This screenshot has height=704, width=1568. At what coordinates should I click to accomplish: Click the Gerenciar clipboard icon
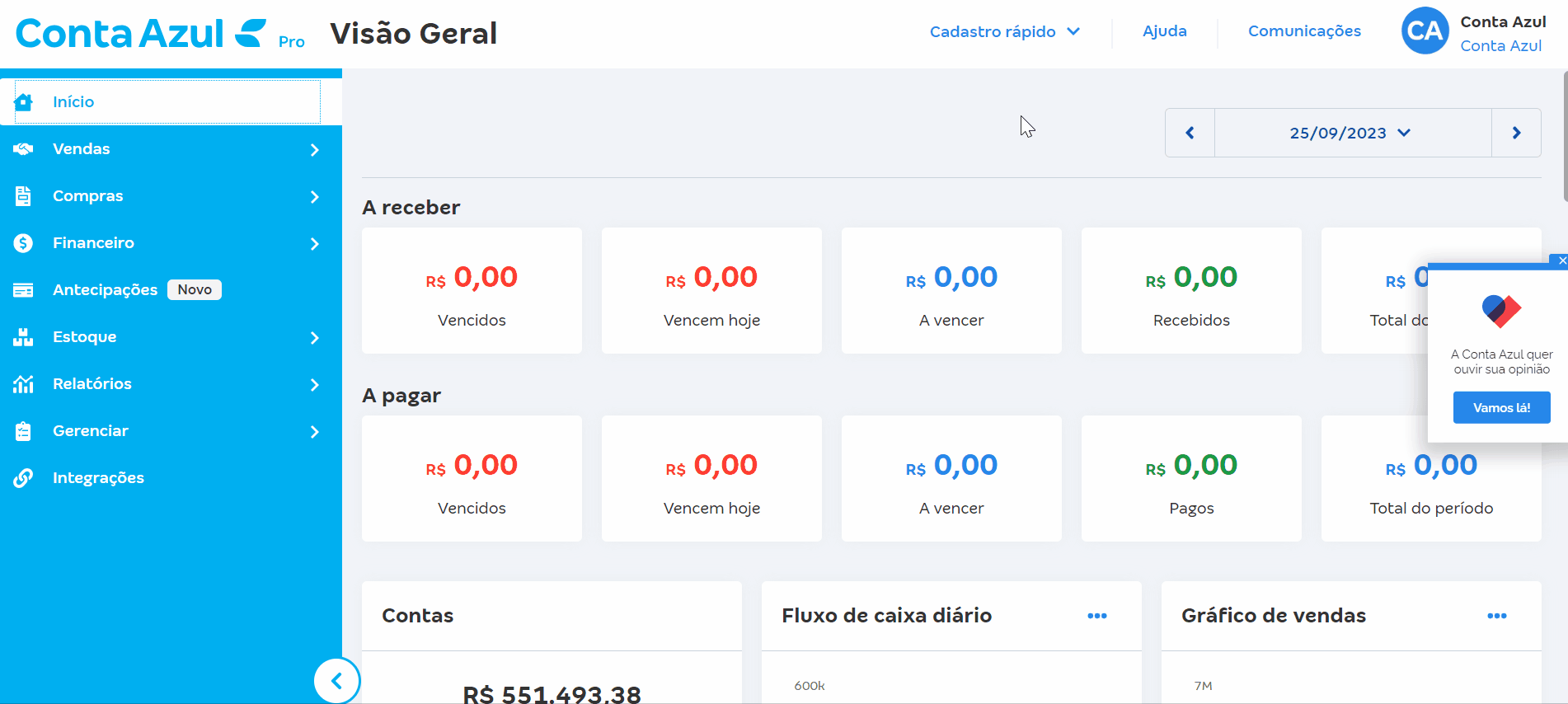click(x=23, y=431)
